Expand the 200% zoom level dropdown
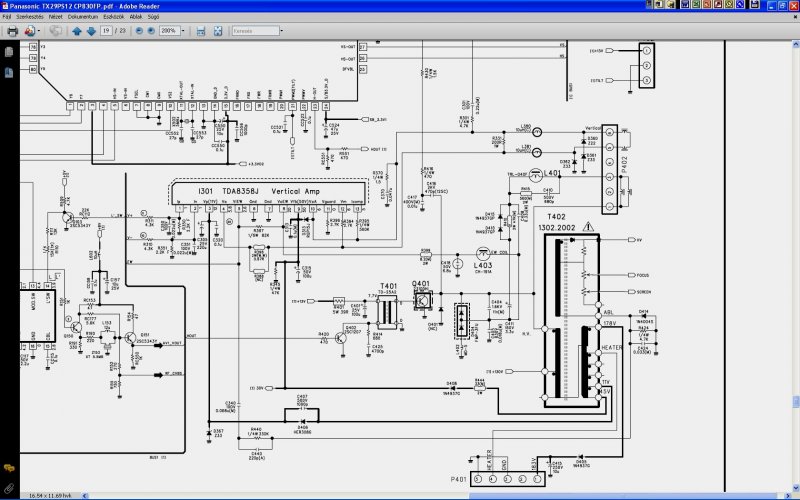This screenshot has height=500, width=800. [183, 31]
